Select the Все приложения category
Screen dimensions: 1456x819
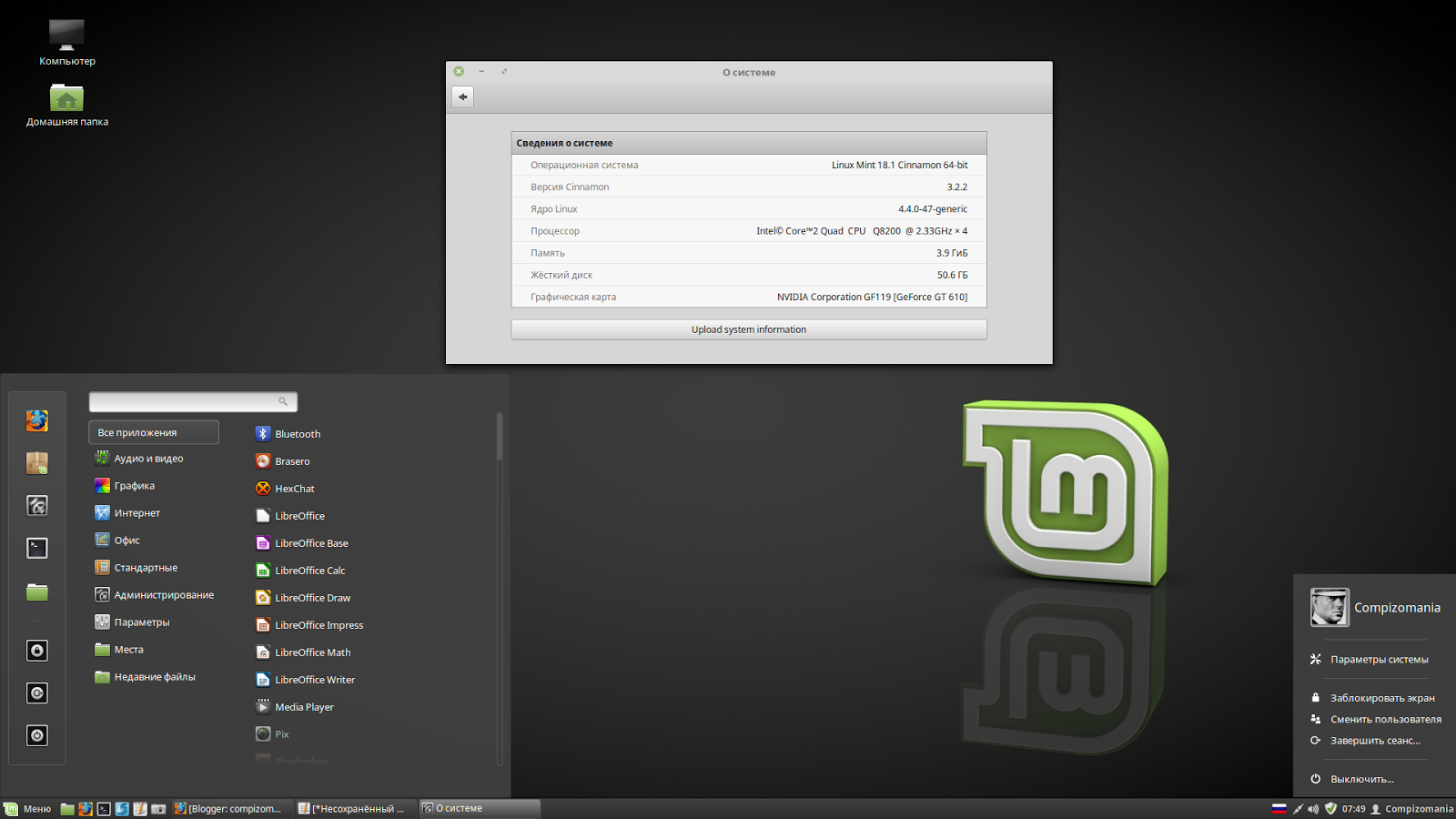(x=154, y=432)
